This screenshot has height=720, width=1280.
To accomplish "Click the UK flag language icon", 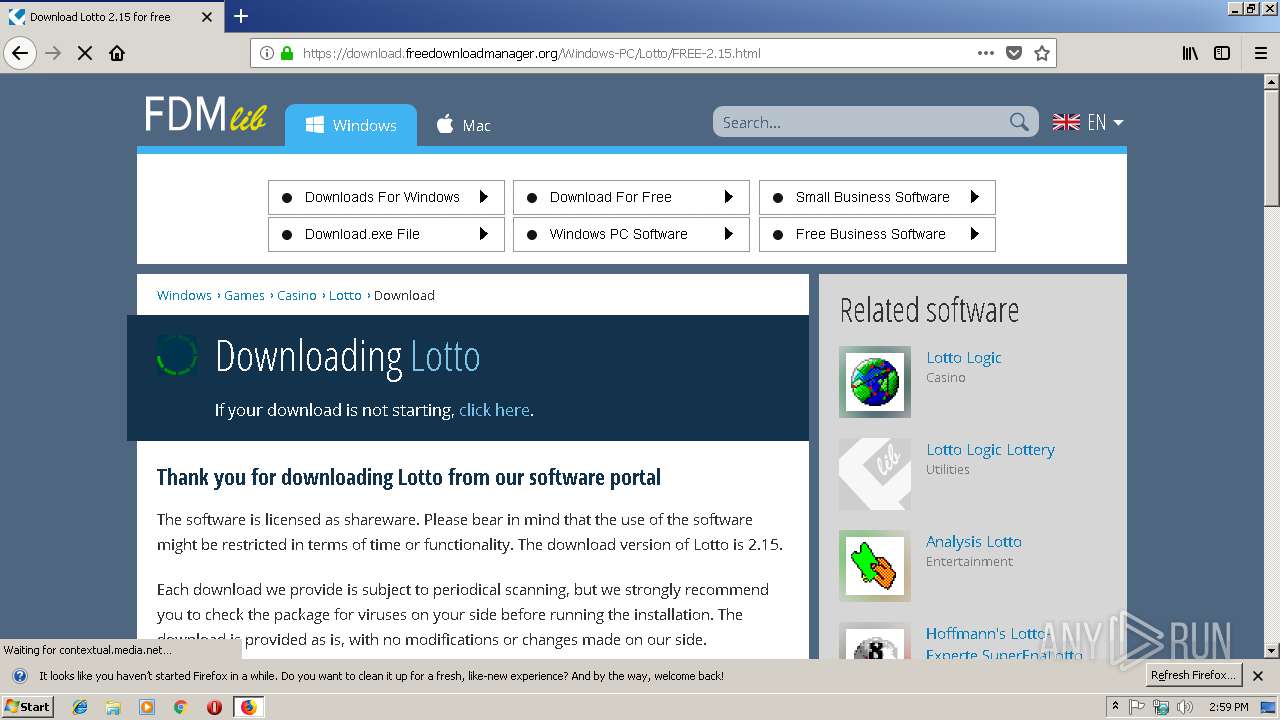I will pyautogui.click(x=1066, y=122).
